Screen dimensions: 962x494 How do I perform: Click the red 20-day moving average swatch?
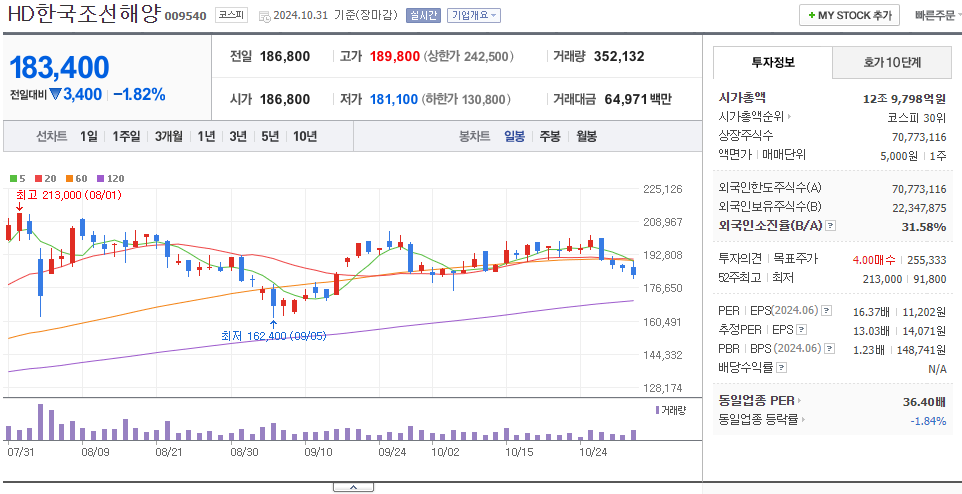tap(38, 179)
